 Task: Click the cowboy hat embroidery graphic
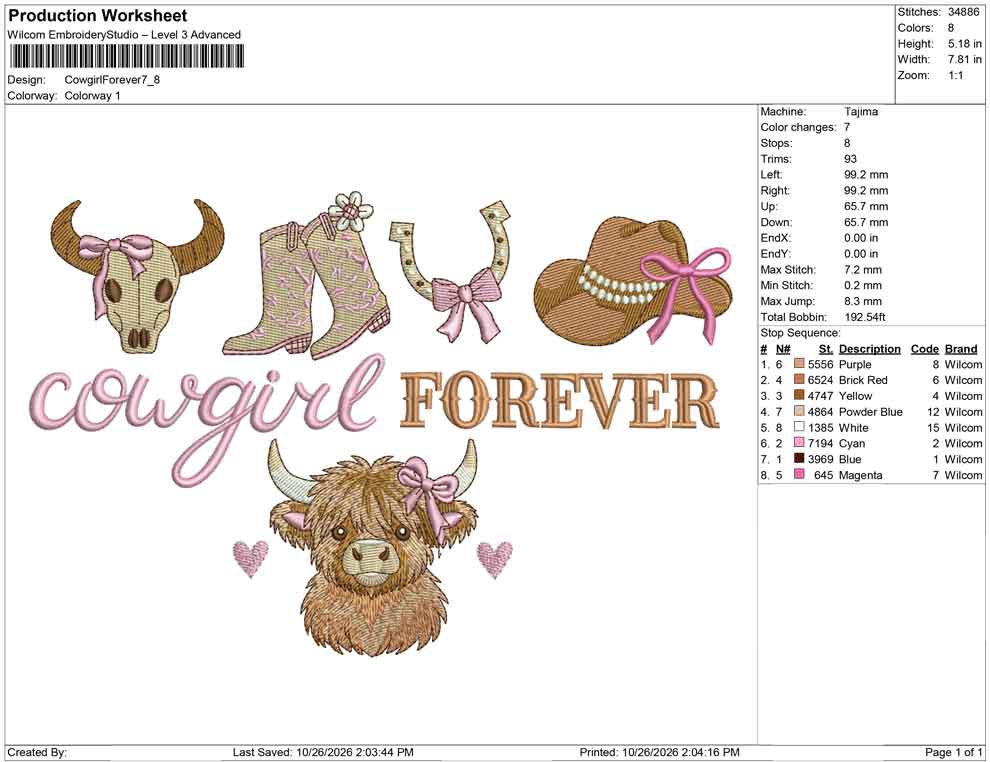(633, 281)
